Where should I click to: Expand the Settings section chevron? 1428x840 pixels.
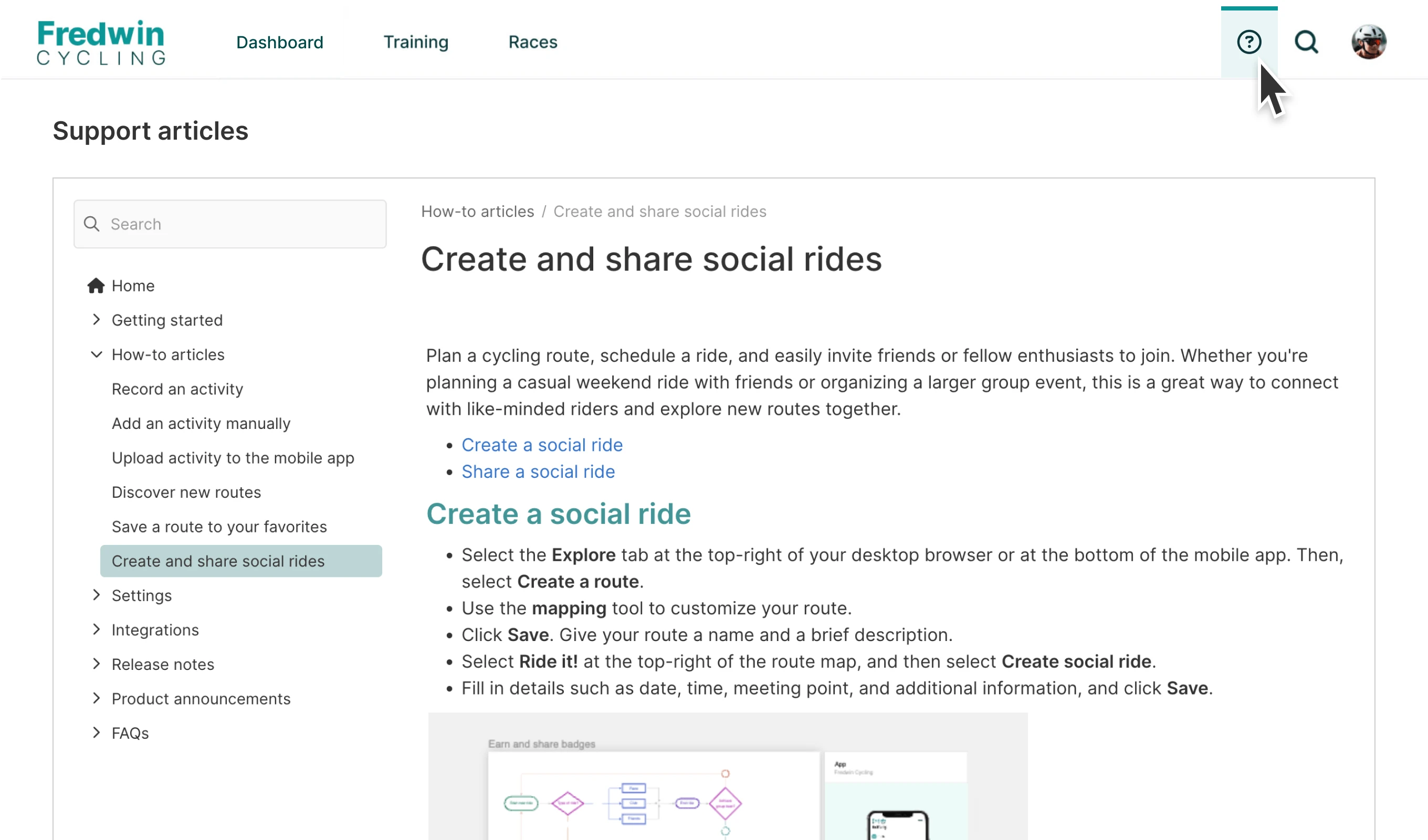(x=96, y=595)
